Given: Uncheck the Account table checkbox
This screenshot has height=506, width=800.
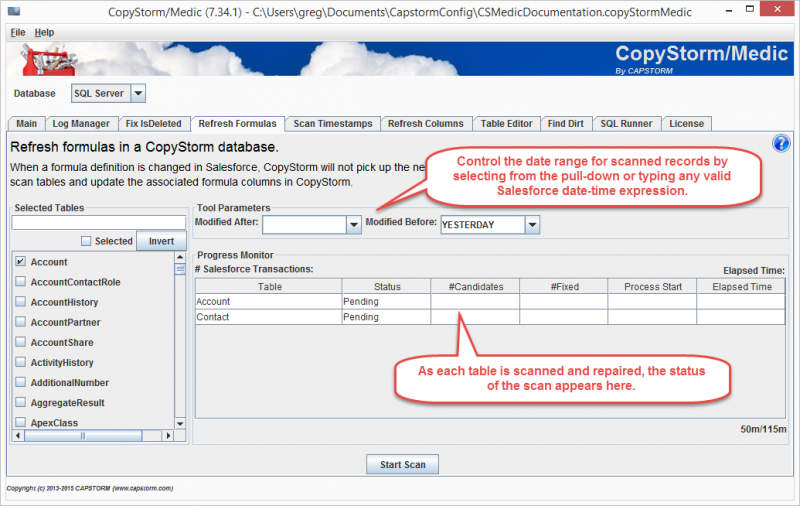Looking at the screenshot, I should click(20, 261).
